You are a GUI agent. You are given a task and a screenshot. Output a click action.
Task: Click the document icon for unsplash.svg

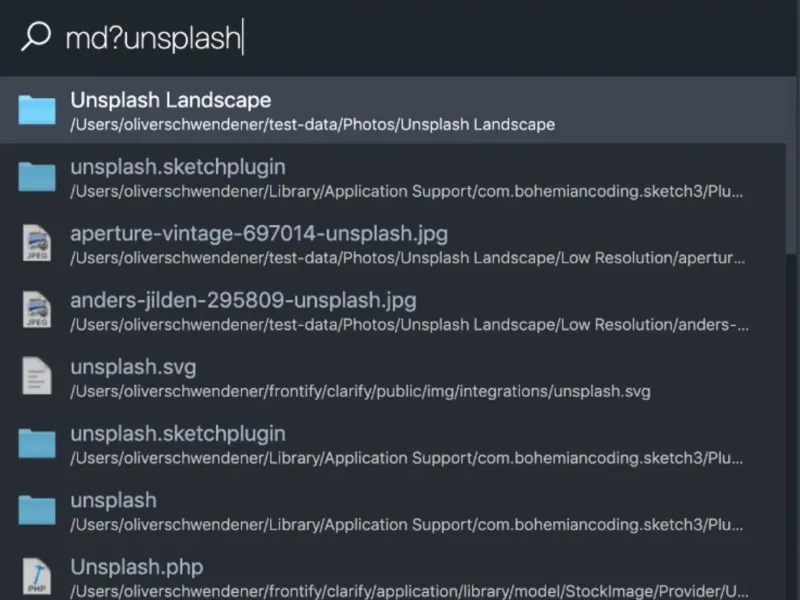click(x=37, y=377)
